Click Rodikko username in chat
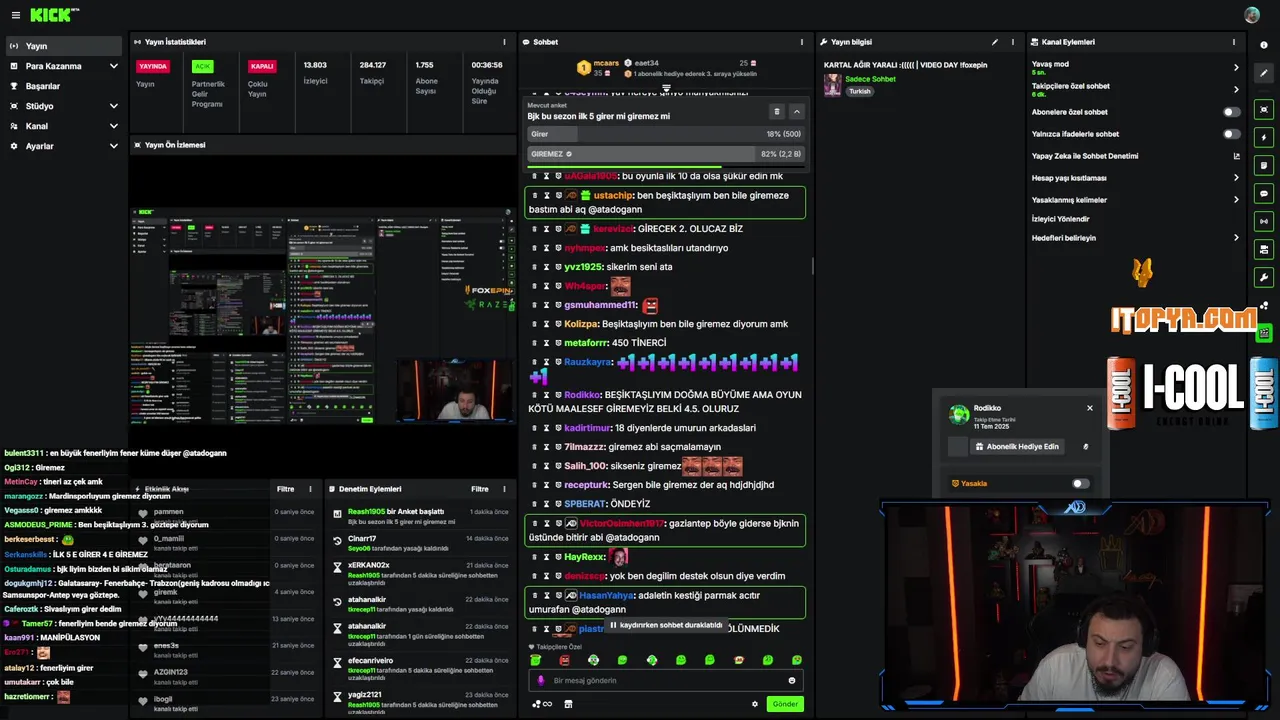The height and width of the screenshot is (720, 1280). [x=582, y=395]
